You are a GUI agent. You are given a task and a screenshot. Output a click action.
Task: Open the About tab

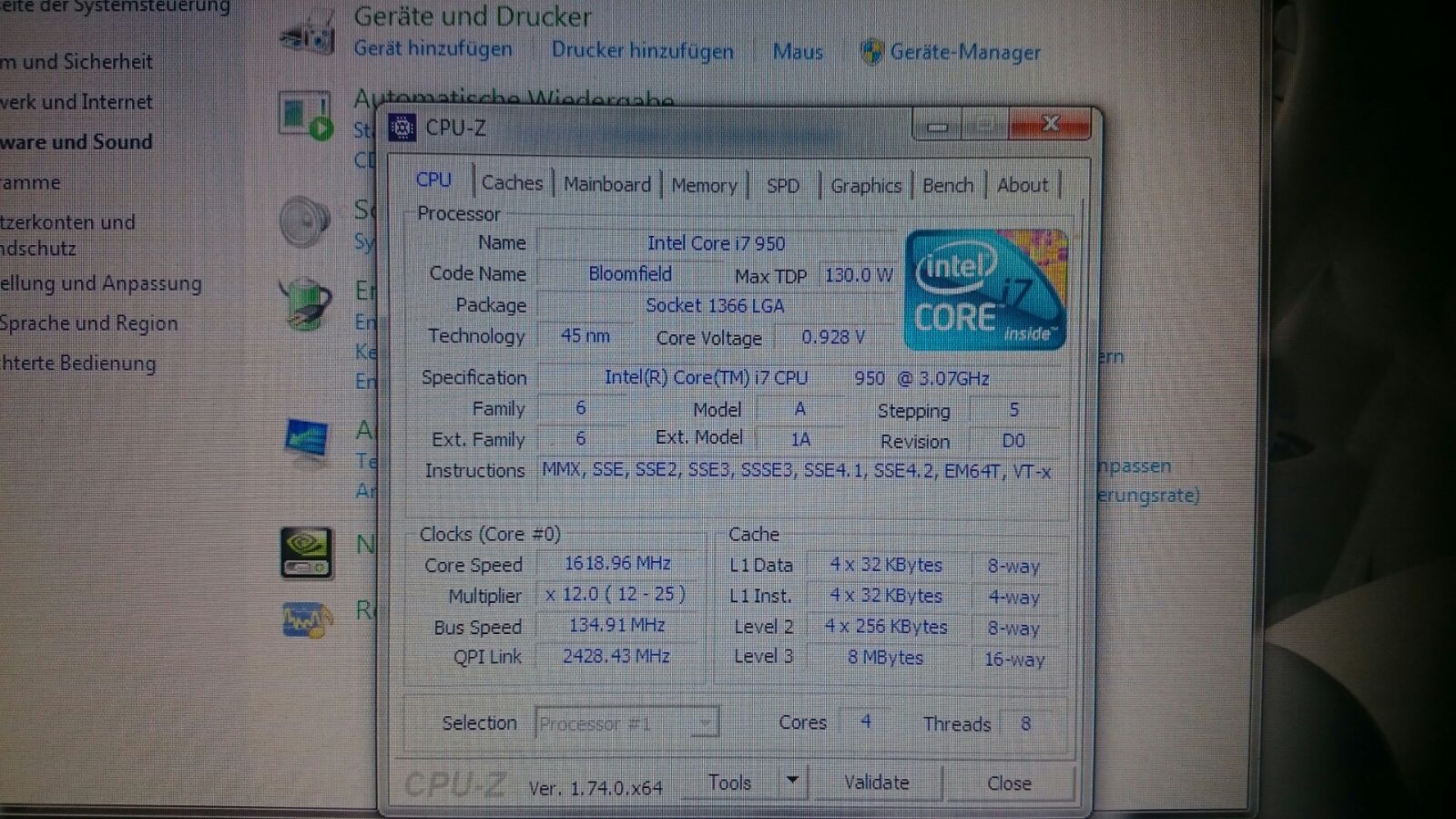pyautogui.click(x=1023, y=185)
